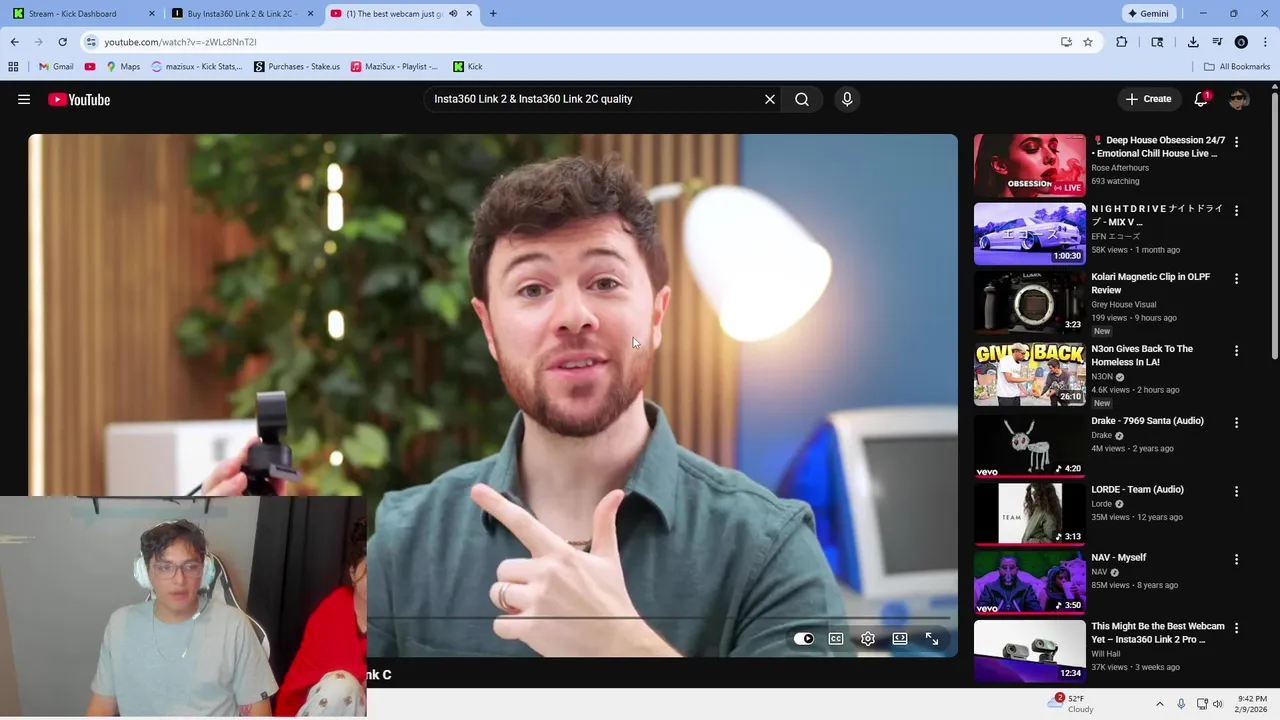This screenshot has height=720, width=1280.
Task: Open the NAV - Myself video title
Action: click(1118, 557)
